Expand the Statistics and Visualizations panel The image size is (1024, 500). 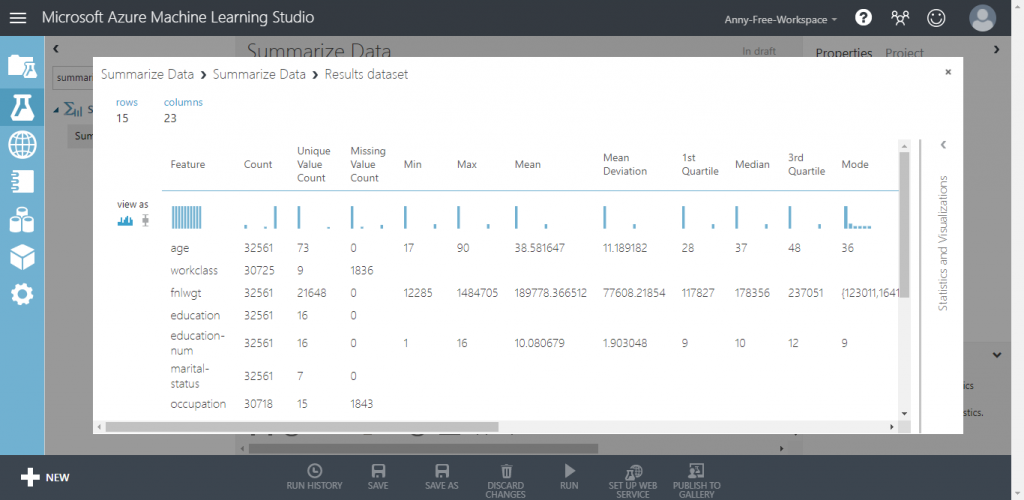click(x=942, y=145)
